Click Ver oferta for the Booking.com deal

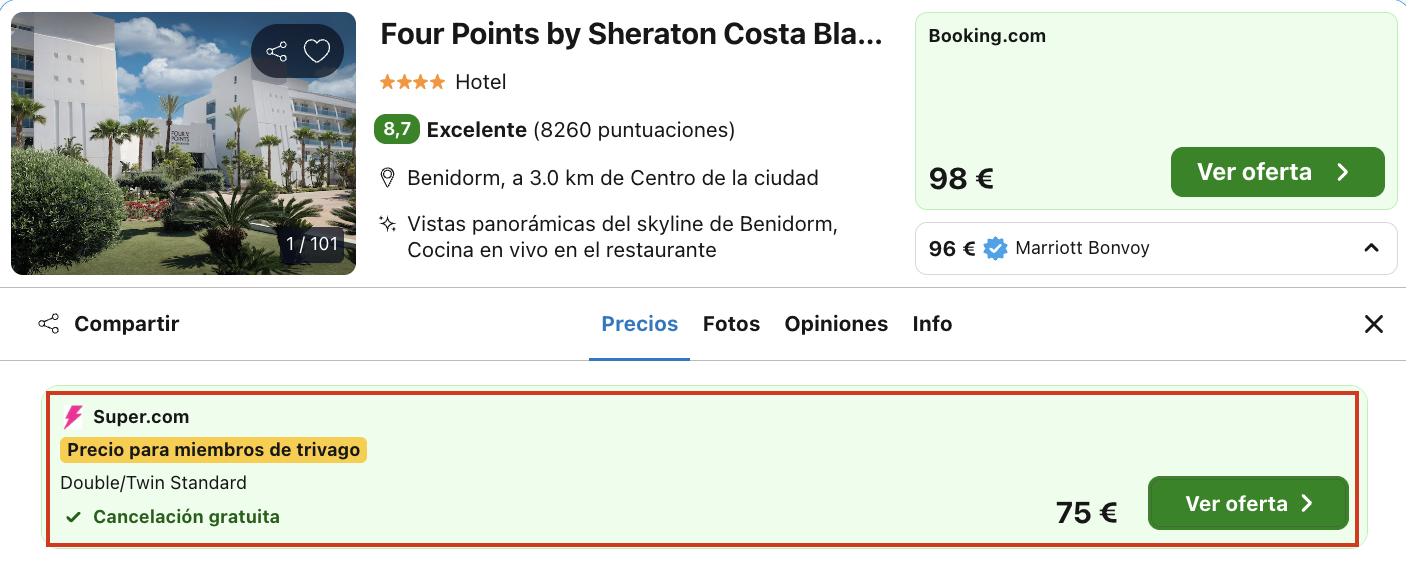tap(1277, 172)
